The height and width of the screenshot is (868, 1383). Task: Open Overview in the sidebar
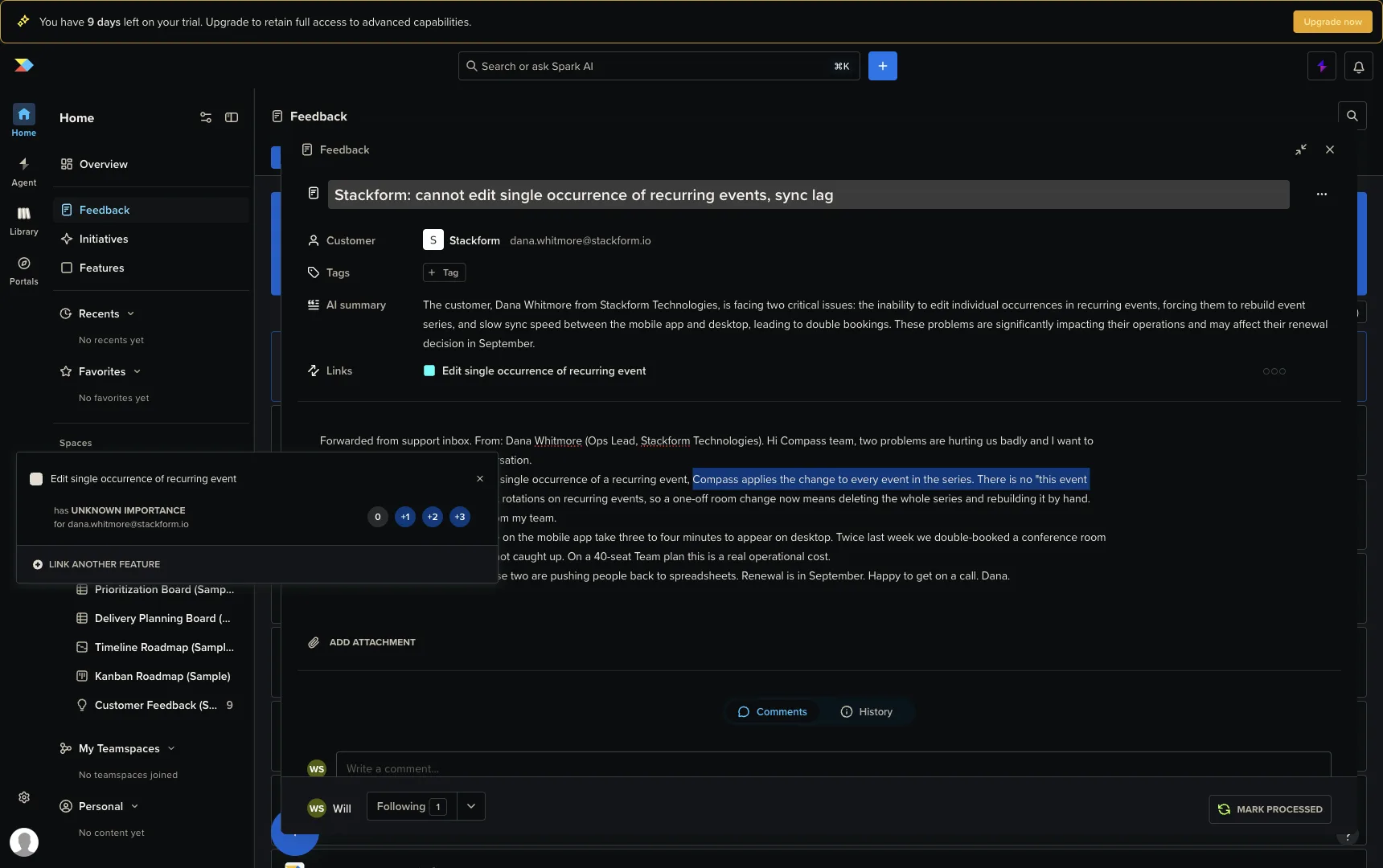(151, 164)
